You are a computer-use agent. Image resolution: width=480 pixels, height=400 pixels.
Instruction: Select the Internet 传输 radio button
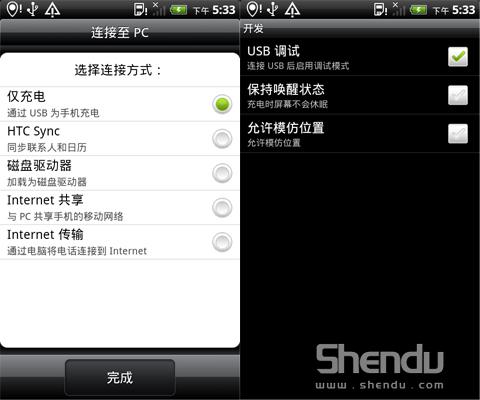coord(222,242)
